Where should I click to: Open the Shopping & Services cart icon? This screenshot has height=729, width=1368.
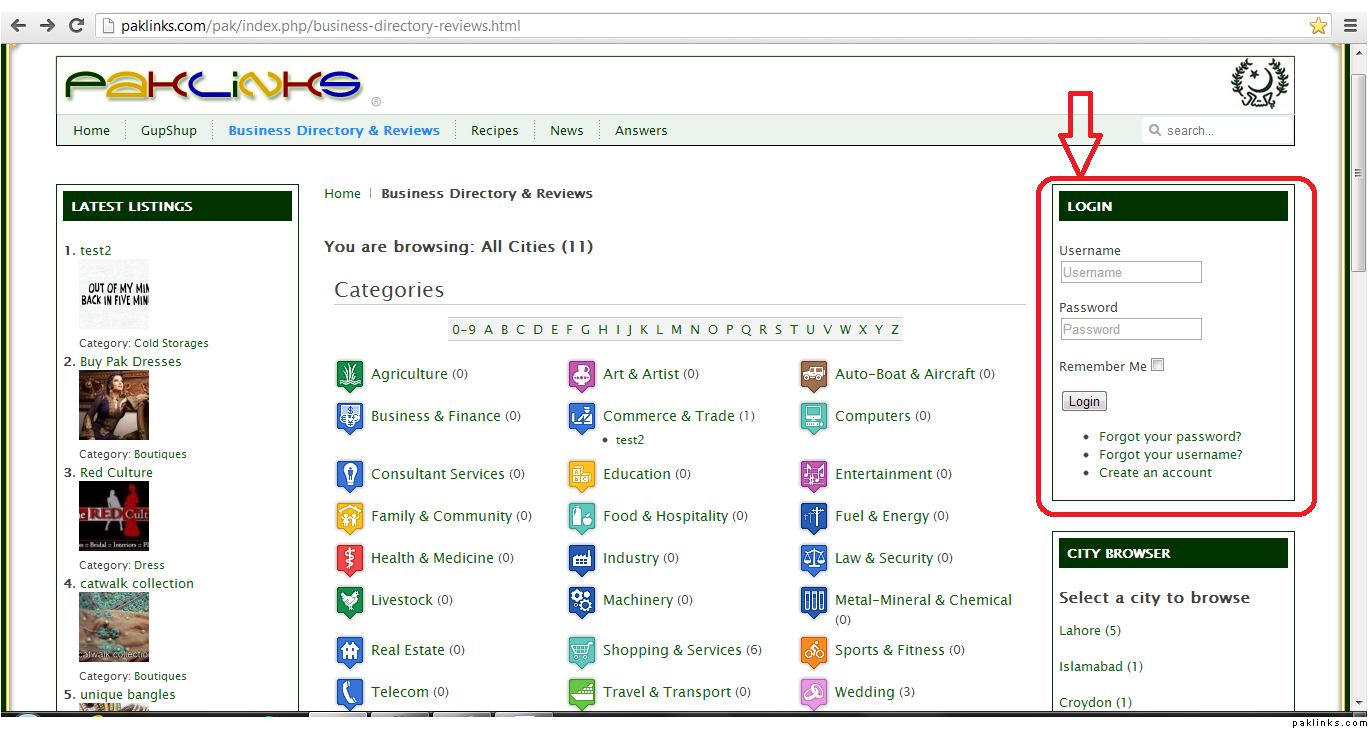click(581, 651)
